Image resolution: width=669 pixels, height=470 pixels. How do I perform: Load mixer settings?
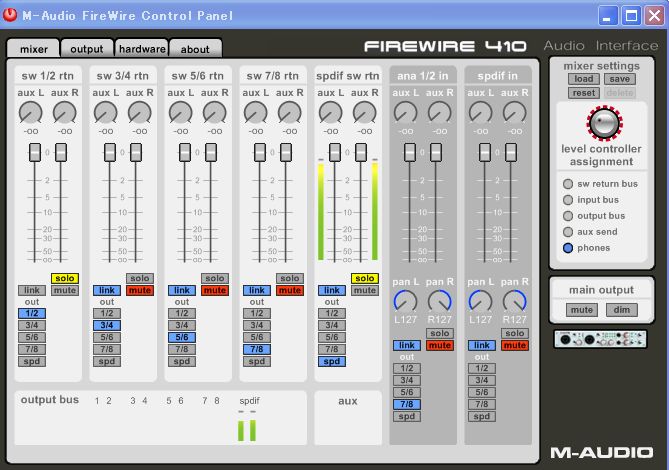pyautogui.click(x=584, y=79)
